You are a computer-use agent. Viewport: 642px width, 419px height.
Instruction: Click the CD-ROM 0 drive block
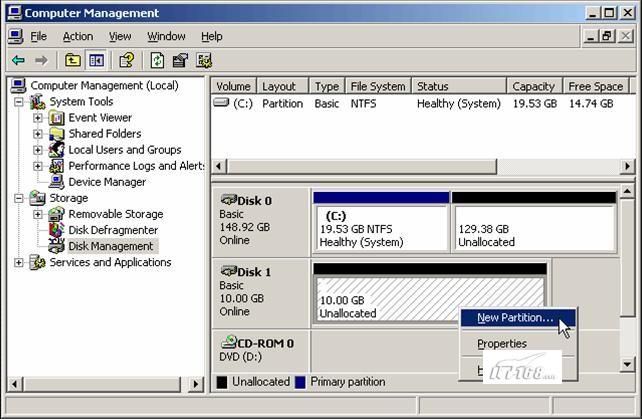[260, 350]
